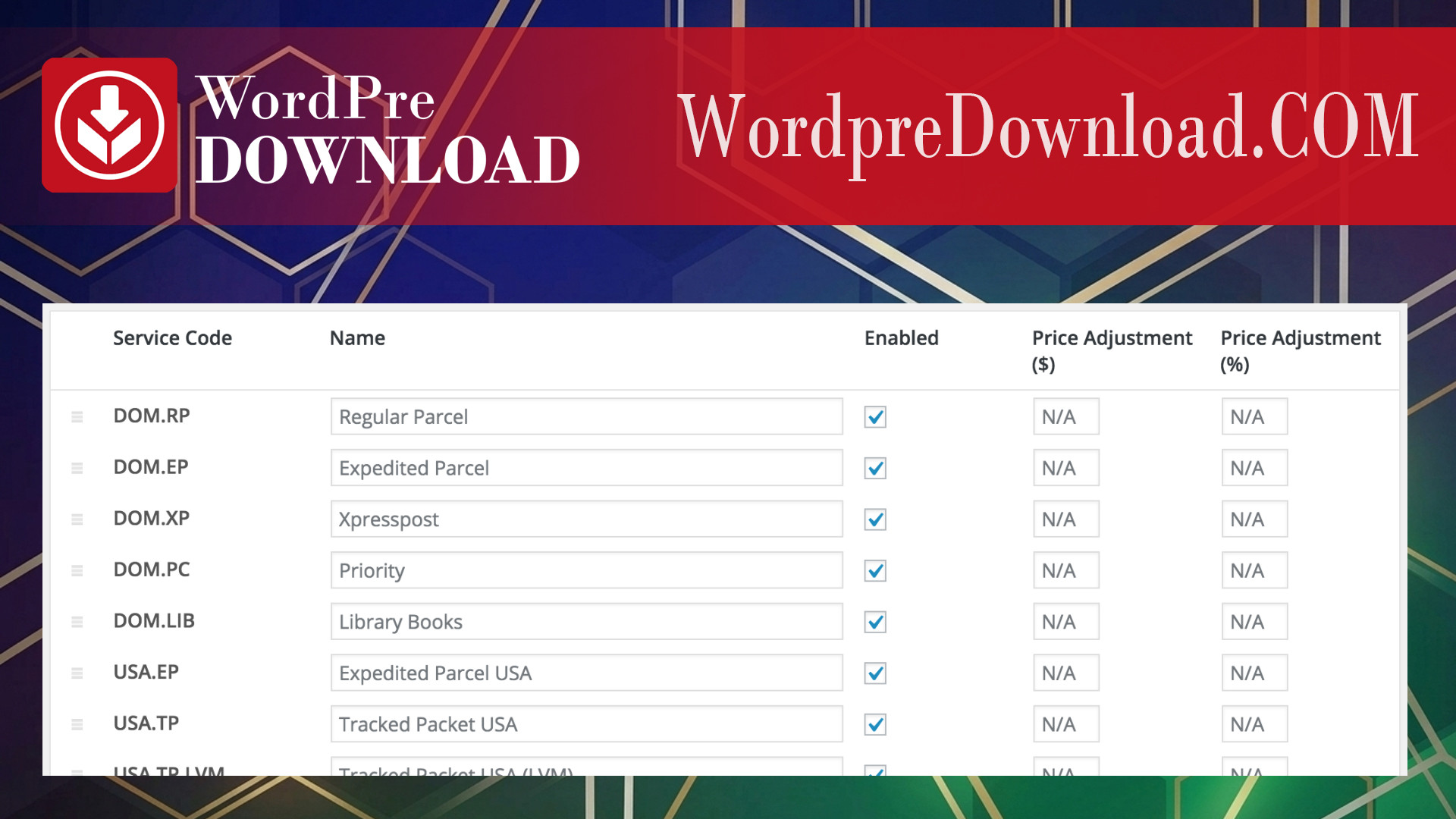Set percent price adjustment for DOM.RP
Screen dimensions: 1456x819
pos(1254,416)
